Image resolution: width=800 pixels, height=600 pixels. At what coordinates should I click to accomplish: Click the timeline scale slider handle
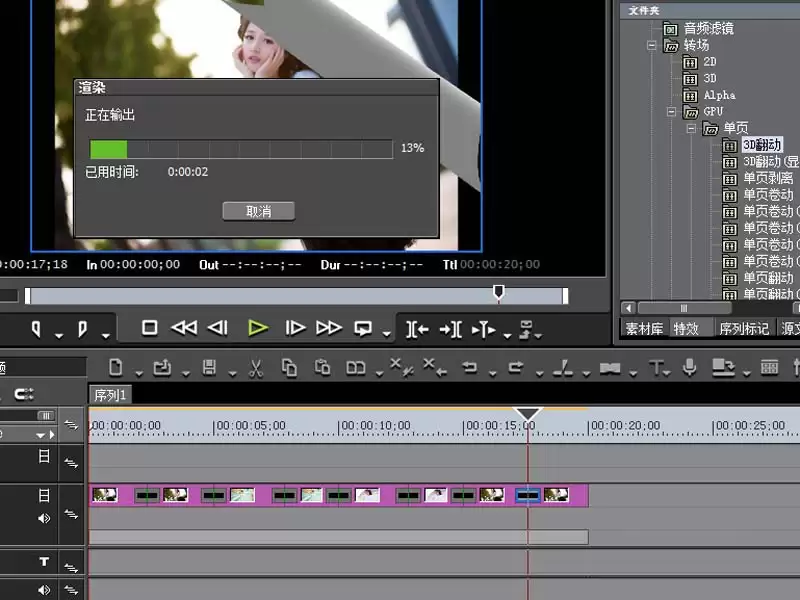coord(45,415)
